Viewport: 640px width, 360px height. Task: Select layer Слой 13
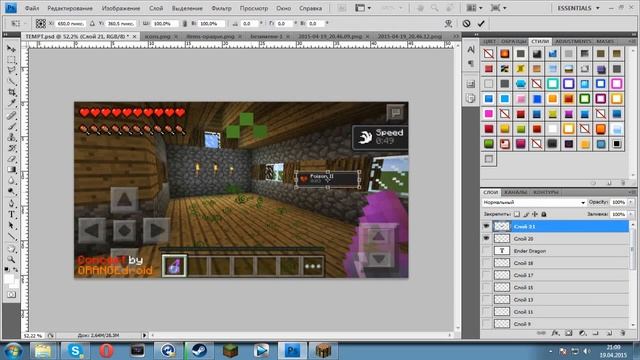[561, 300]
